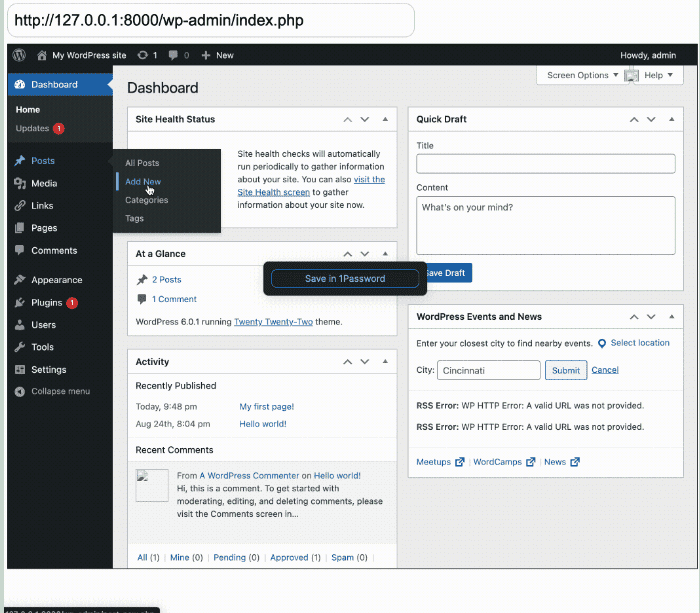
Task: Choose Categories in Posts flyout
Action: (x=146, y=200)
